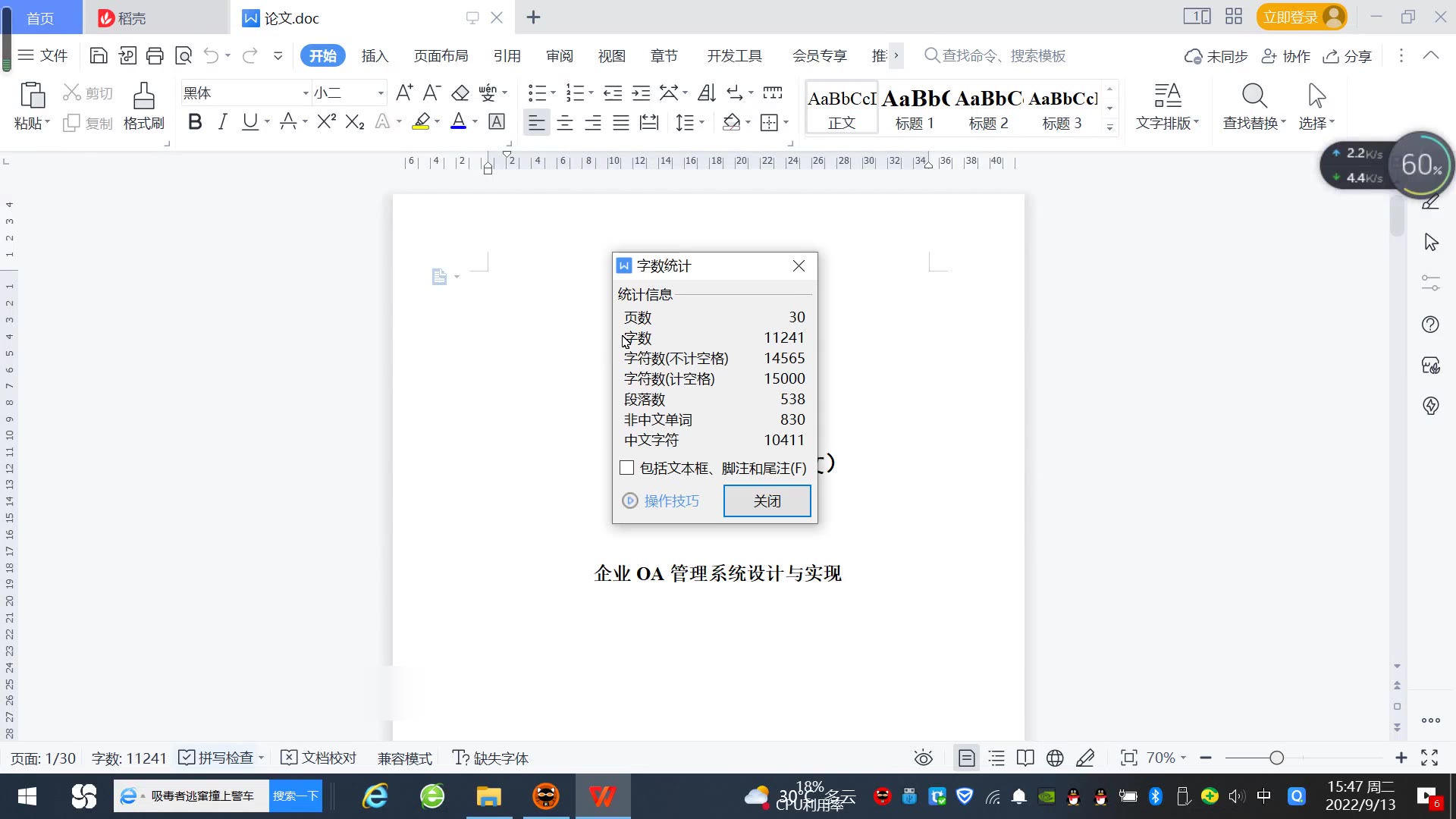The width and height of the screenshot is (1456, 819).
Task: Click the zoom slider handle
Action: tap(1276, 758)
